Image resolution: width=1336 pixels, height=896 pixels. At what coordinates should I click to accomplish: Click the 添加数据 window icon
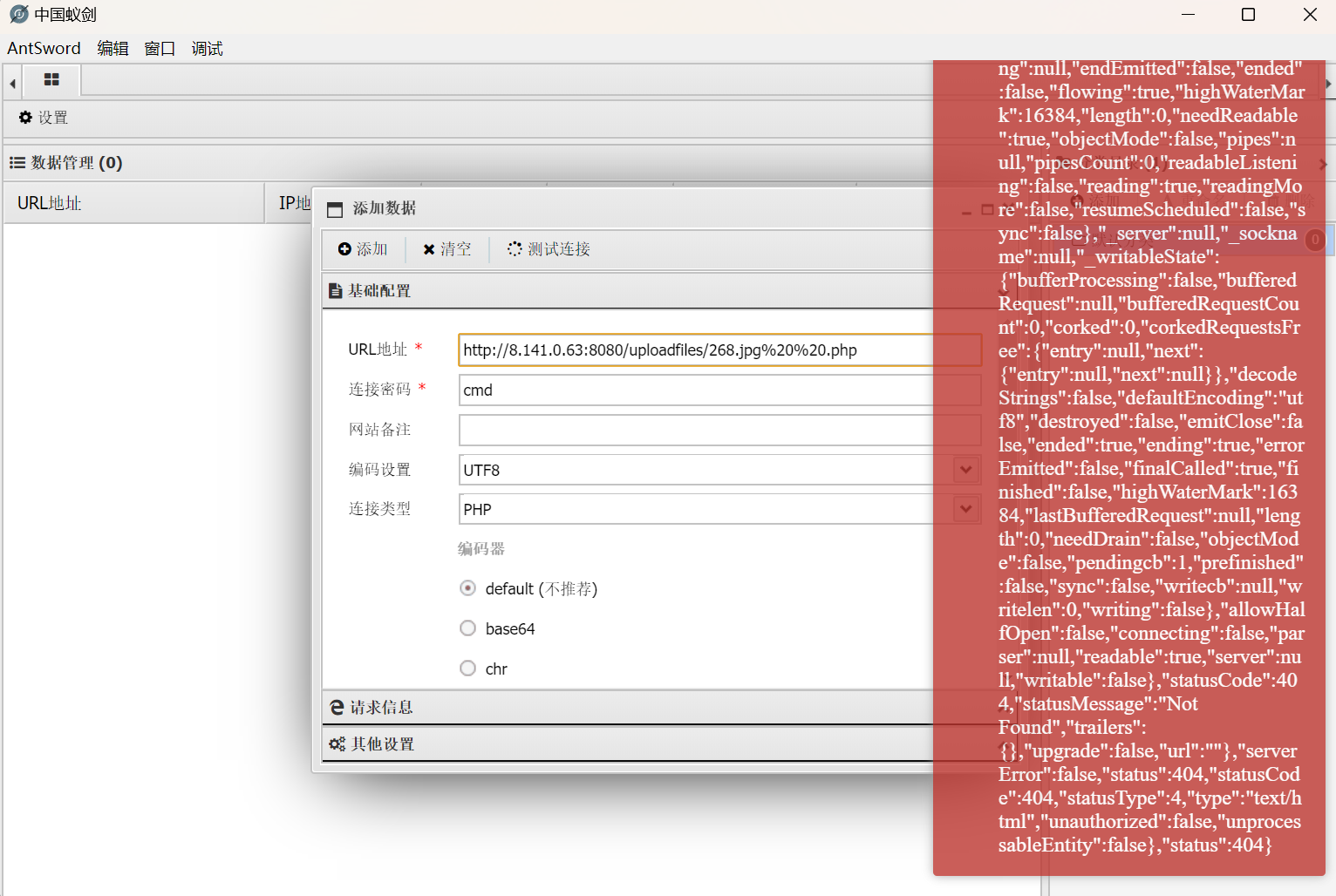click(x=335, y=209)
